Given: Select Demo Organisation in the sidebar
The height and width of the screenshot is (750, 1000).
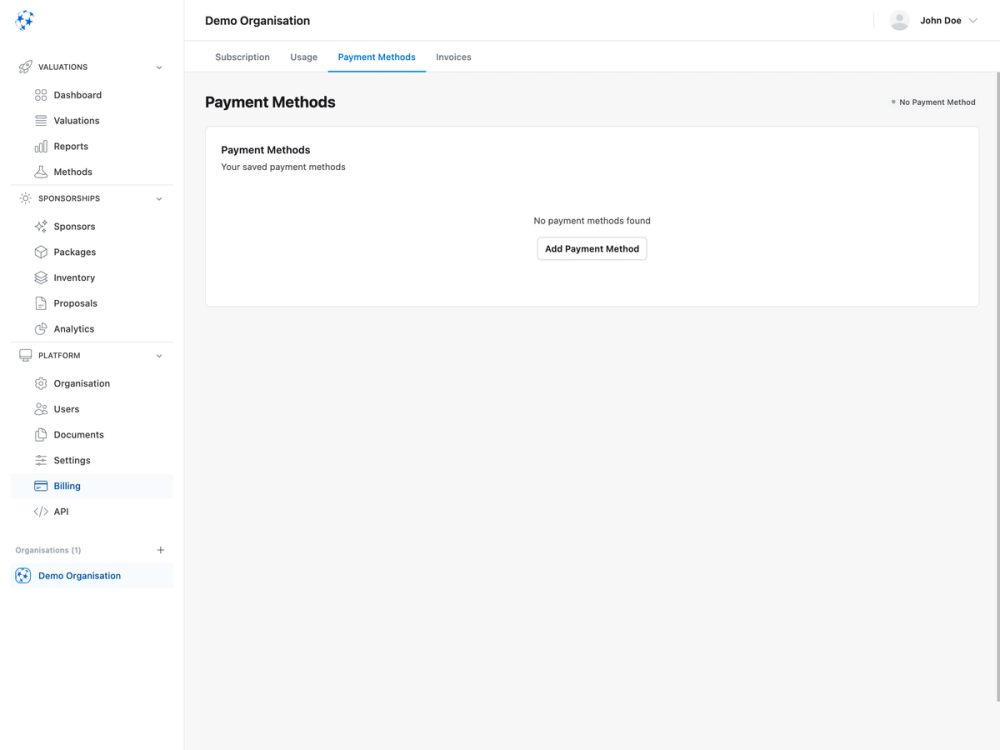Looking at the screenshot, I should tap(80, 575).
